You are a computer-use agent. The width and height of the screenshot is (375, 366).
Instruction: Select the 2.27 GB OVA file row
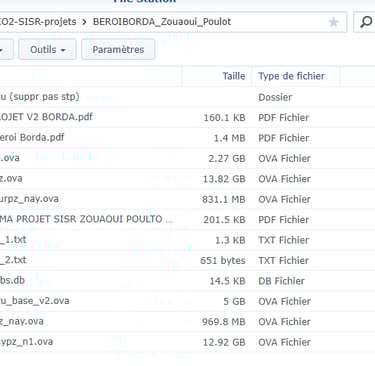point(187,158)
